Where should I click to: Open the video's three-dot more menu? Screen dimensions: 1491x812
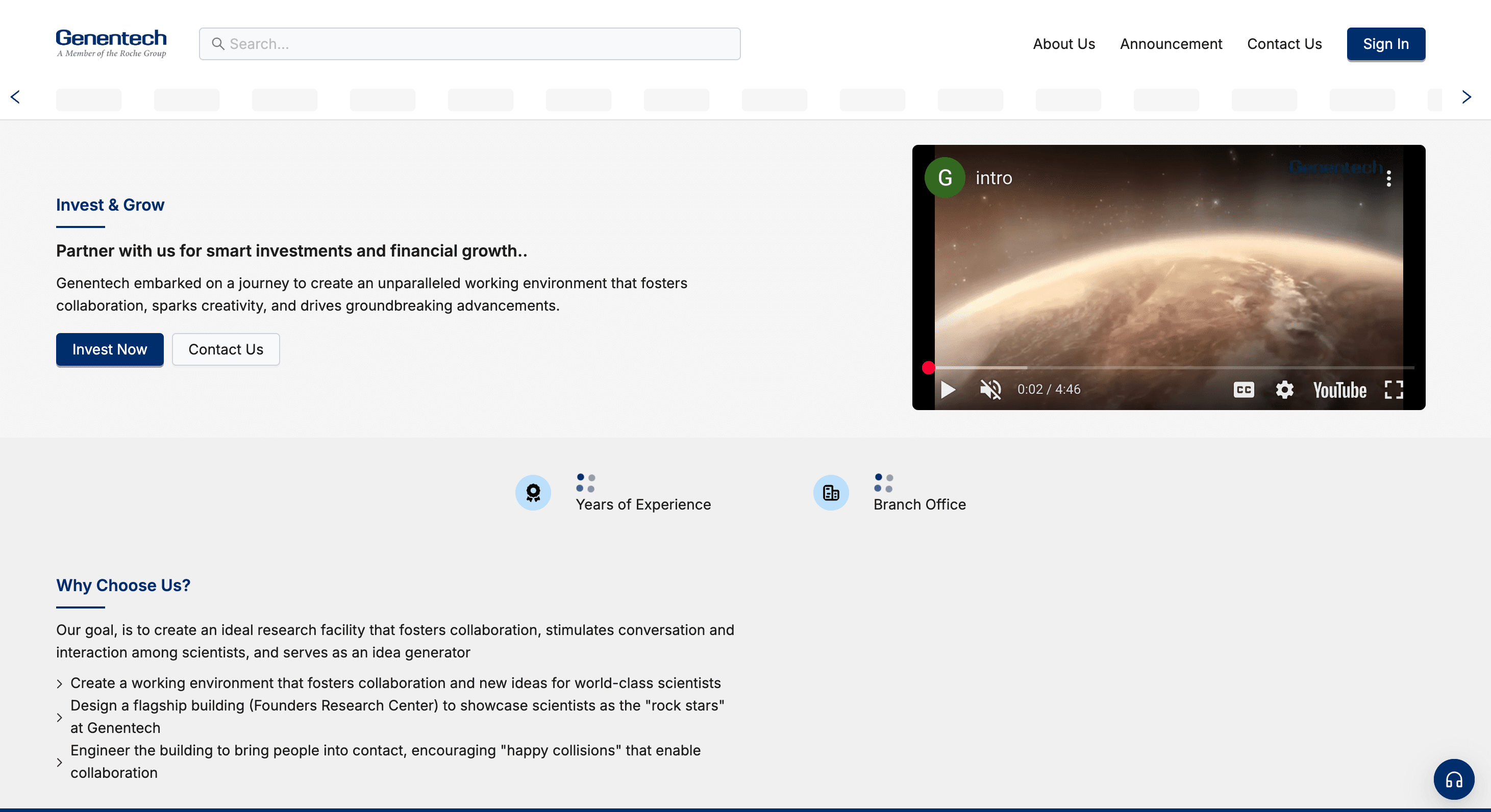[1388, 178]
